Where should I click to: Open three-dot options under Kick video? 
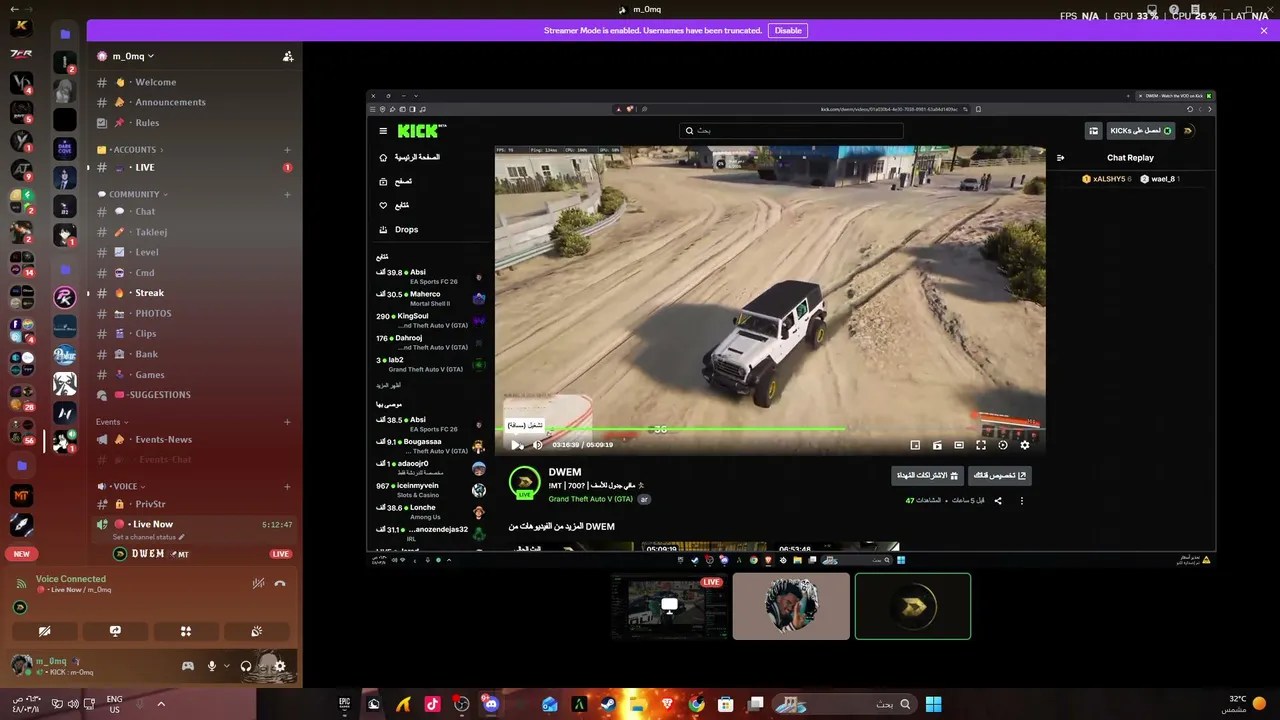(1021, 501)
